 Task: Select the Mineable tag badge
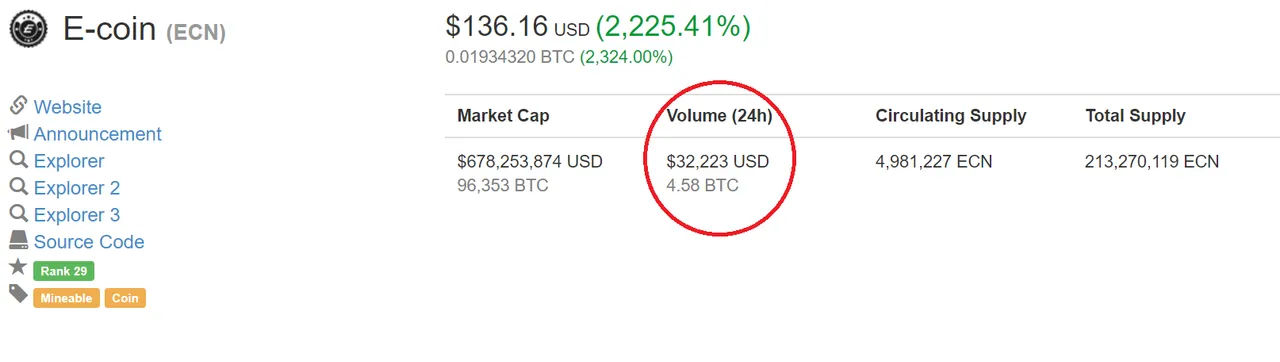pyautogui.click(x=66, y=298)
